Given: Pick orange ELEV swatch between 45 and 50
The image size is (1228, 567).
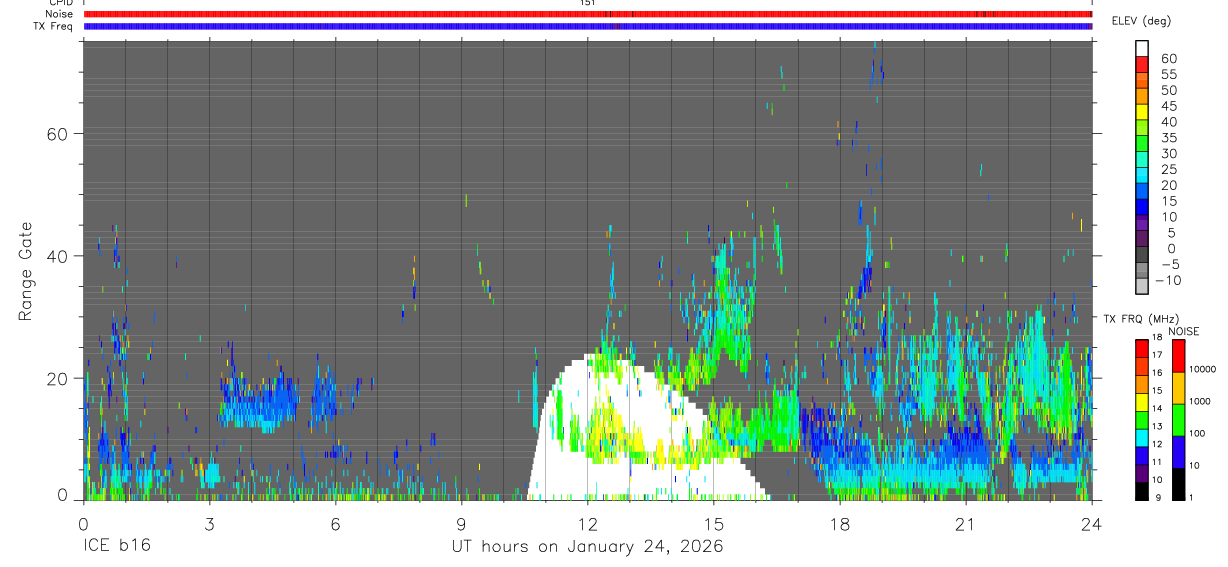Looking at the screenshot, I should (1142, 97).
